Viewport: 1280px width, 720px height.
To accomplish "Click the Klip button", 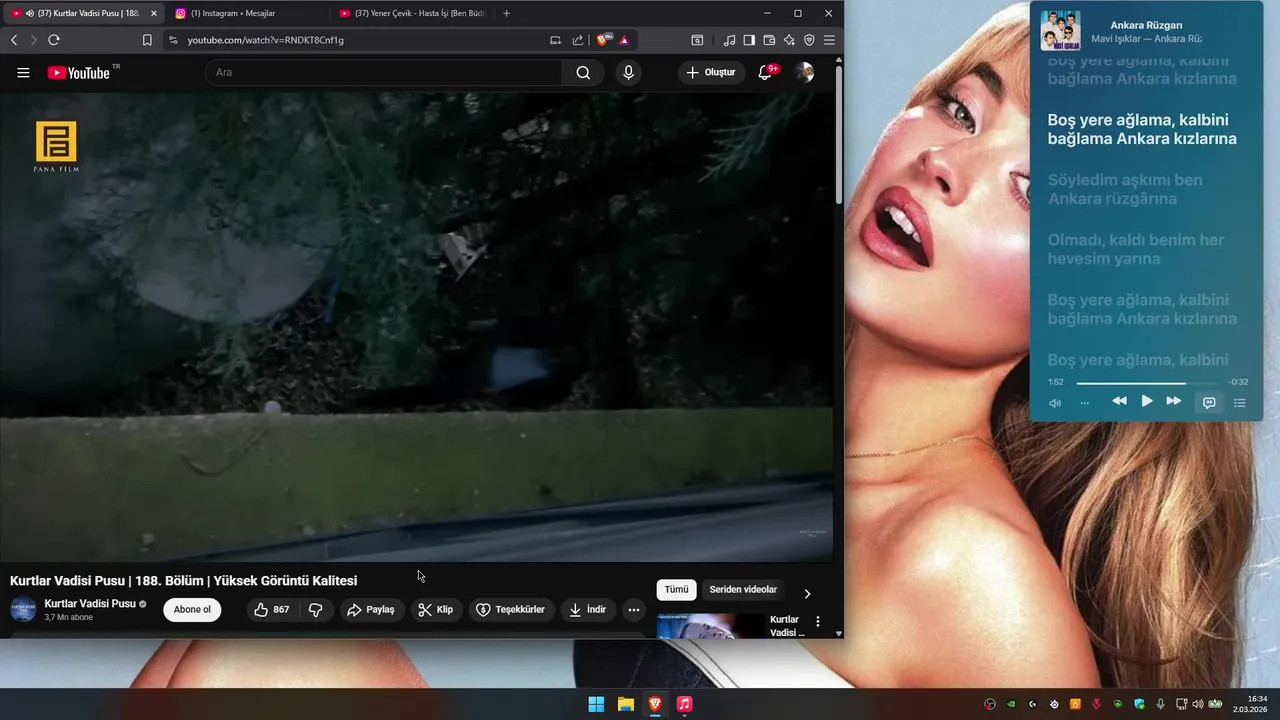I will 436,610.
